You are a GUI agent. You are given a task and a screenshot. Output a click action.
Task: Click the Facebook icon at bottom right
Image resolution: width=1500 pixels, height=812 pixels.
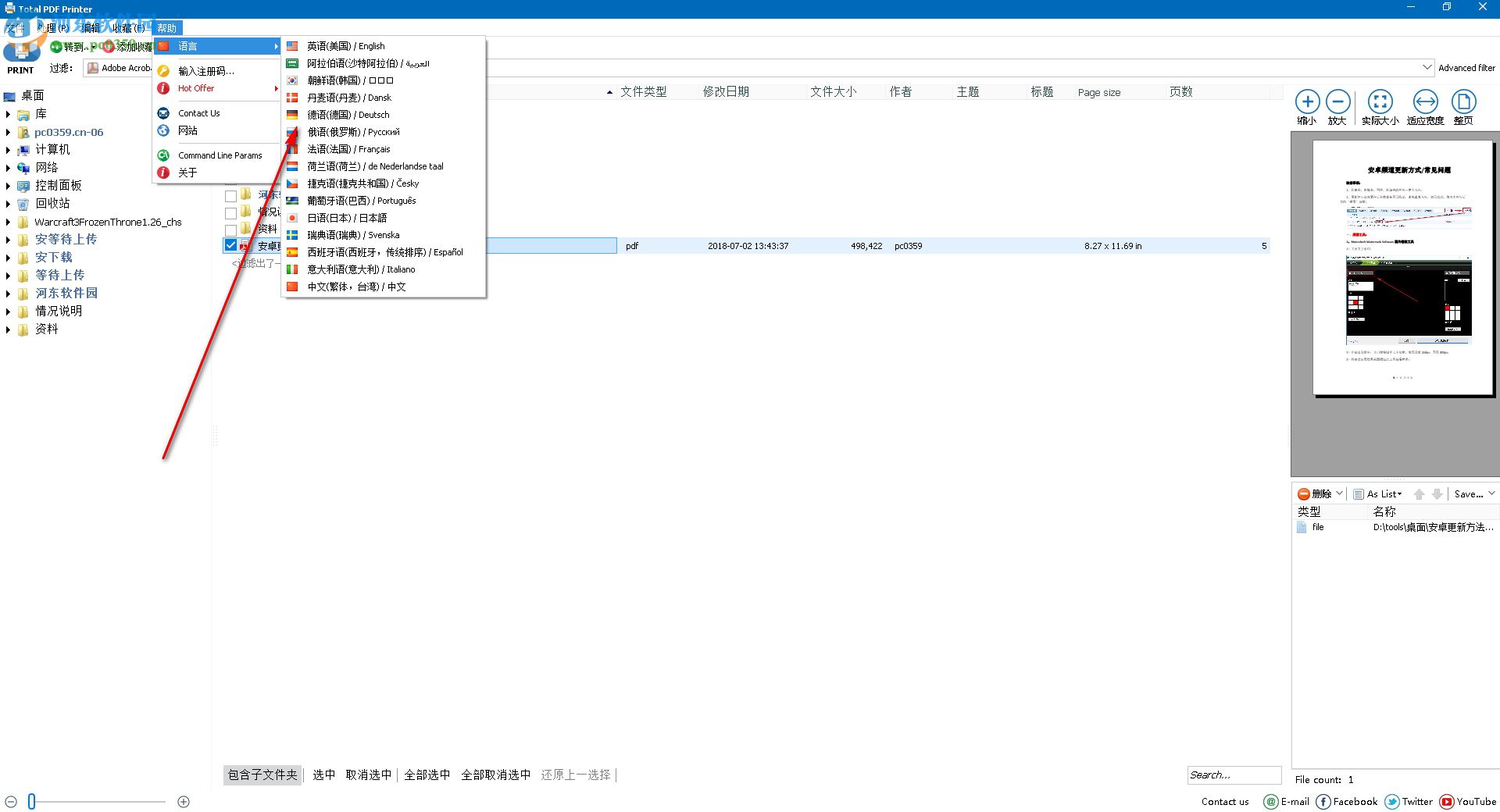tap(1323, 801)
